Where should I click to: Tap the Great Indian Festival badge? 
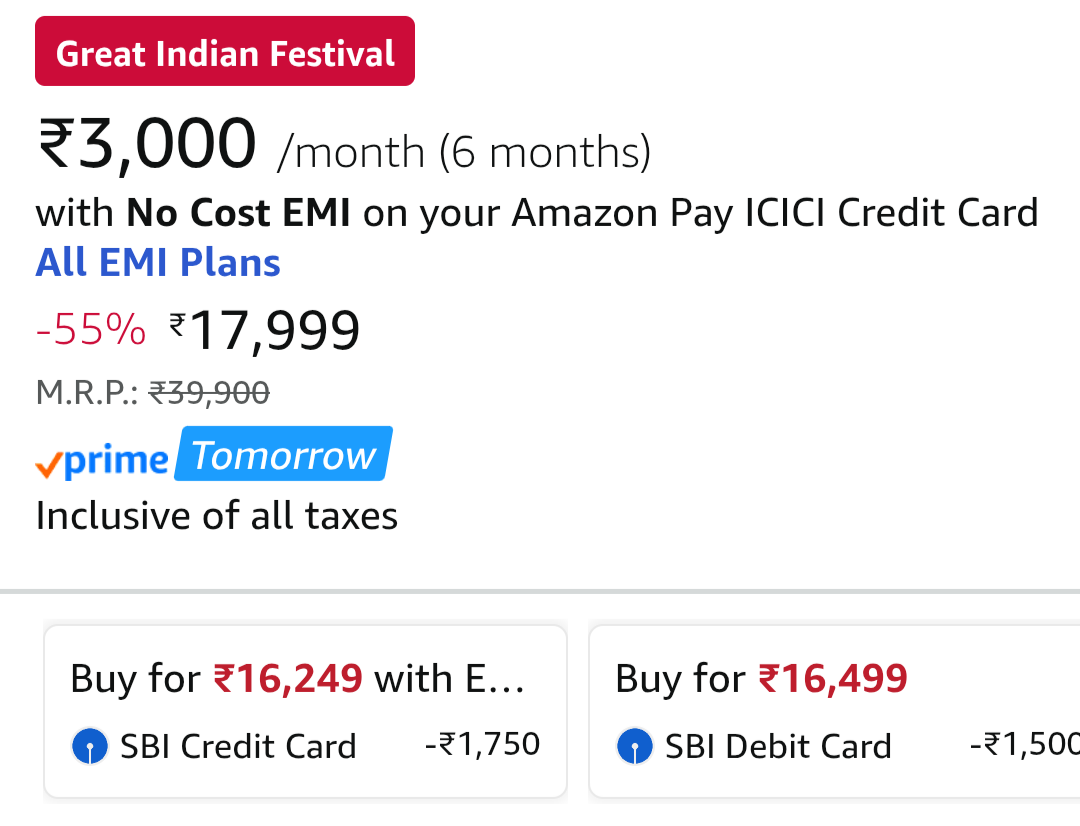[x=225, y=52]
